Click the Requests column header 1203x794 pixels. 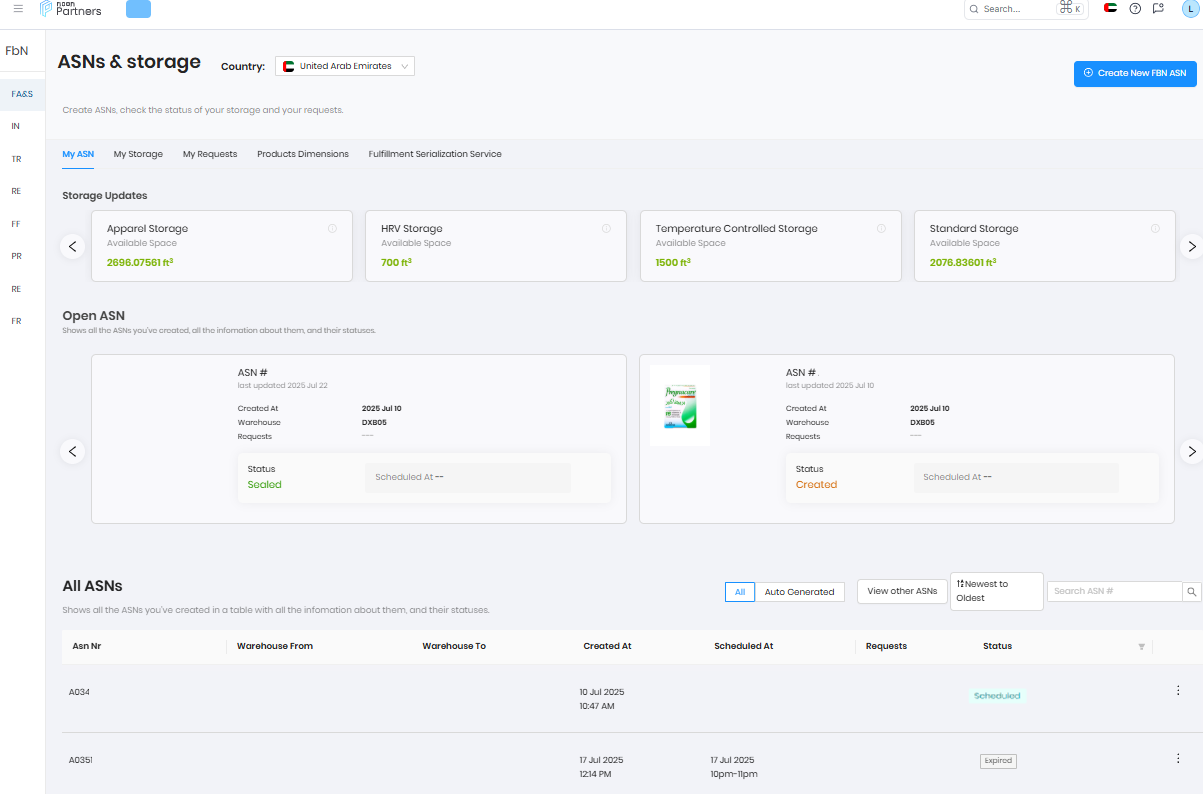tap(886, 646)
